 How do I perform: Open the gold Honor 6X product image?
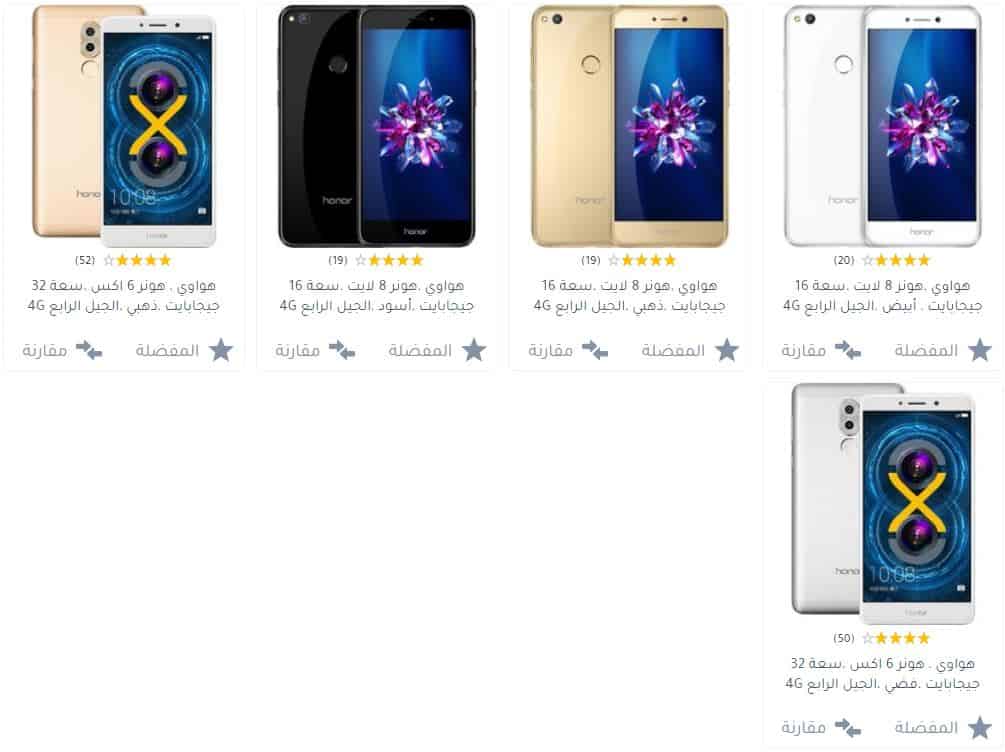(x=124, y=126)
